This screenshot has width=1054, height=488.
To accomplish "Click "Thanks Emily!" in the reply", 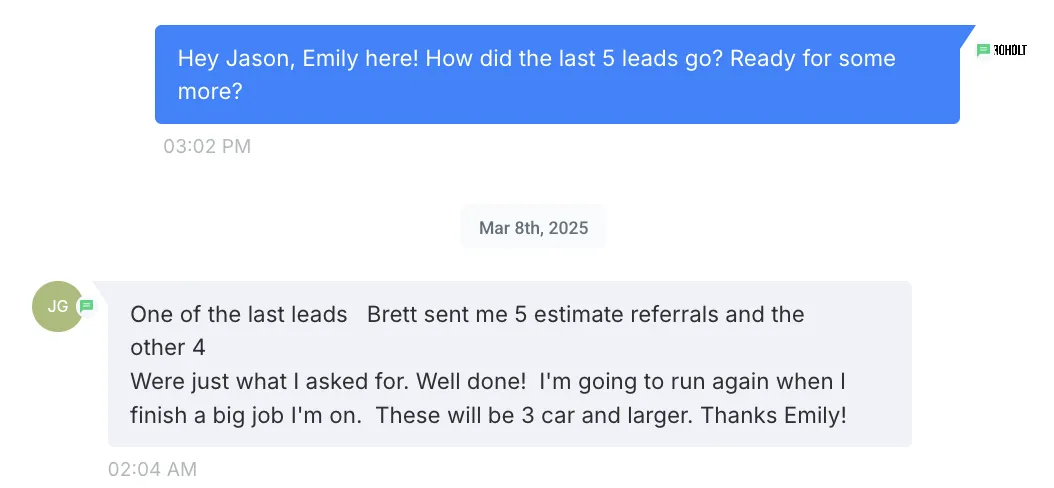I will [x=774, y=415].
